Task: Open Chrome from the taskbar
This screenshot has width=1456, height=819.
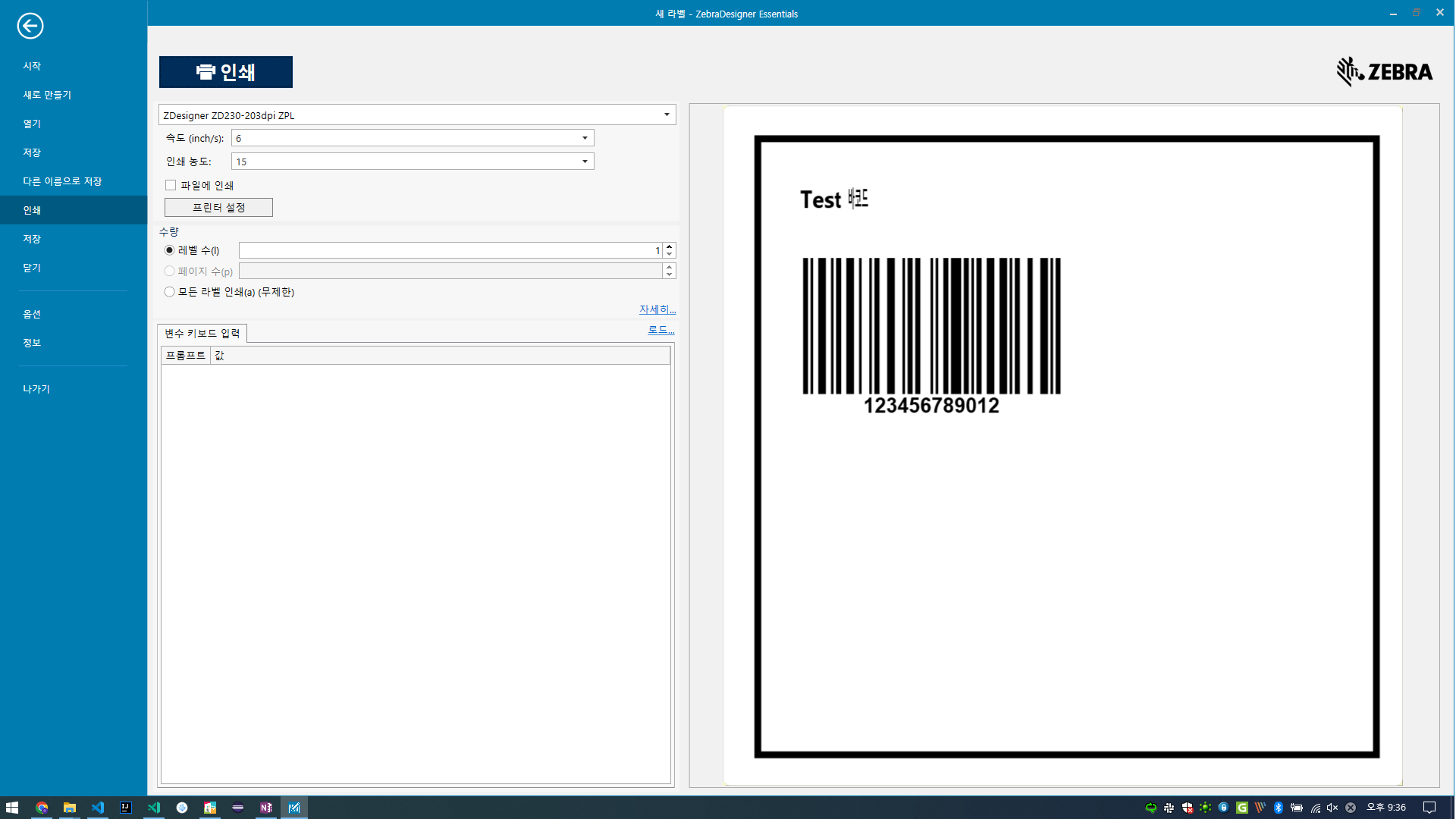Action: coord(42,808)
